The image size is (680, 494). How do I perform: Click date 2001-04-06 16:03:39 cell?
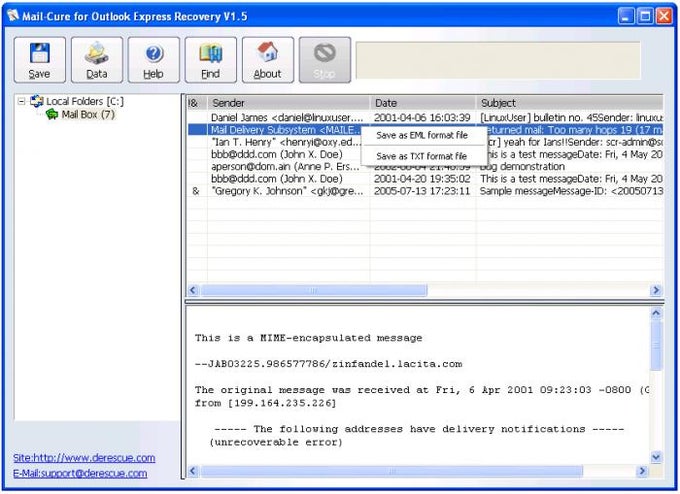point(422,118)
